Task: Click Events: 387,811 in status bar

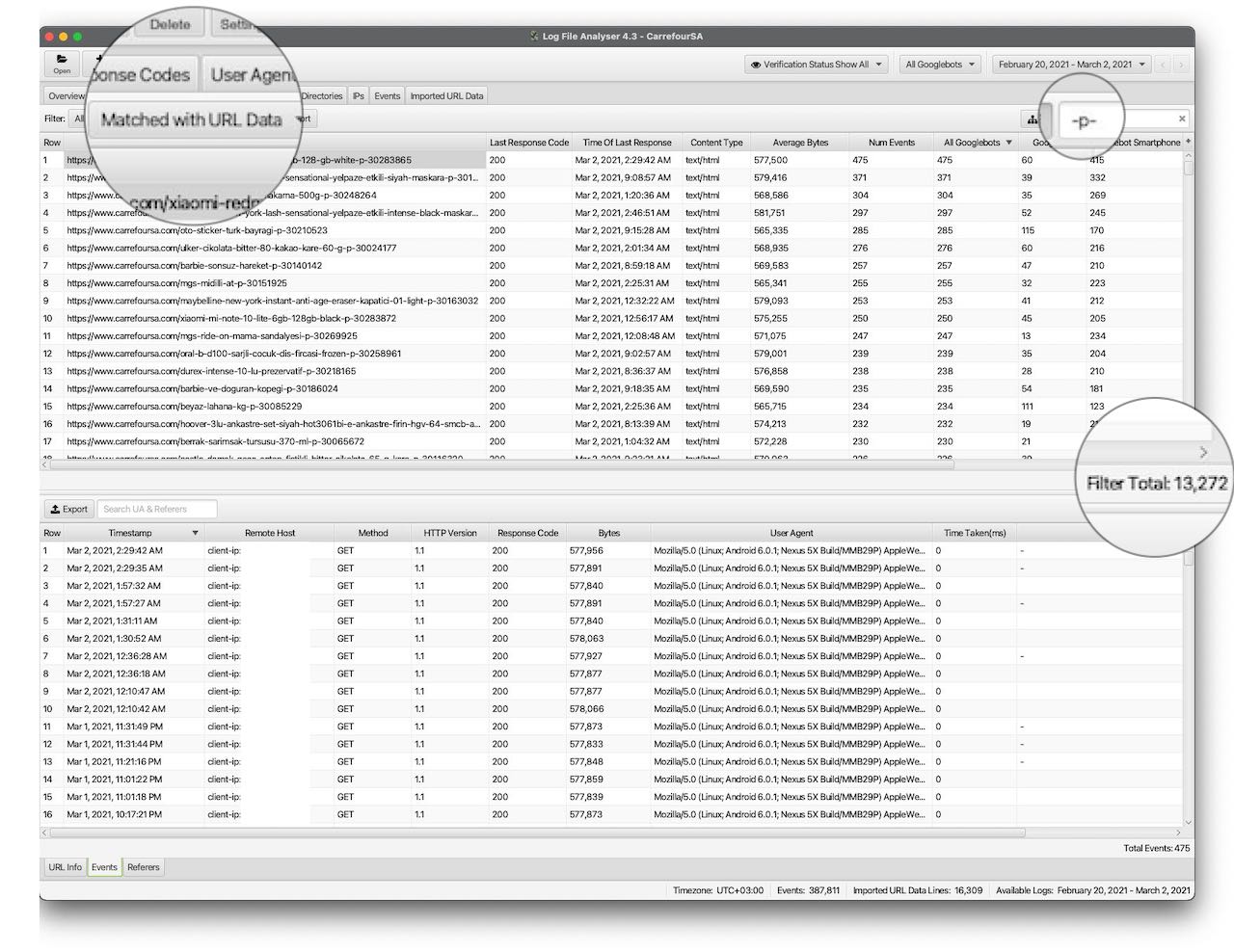Action: pyautogui.click(x=808, y=890)
